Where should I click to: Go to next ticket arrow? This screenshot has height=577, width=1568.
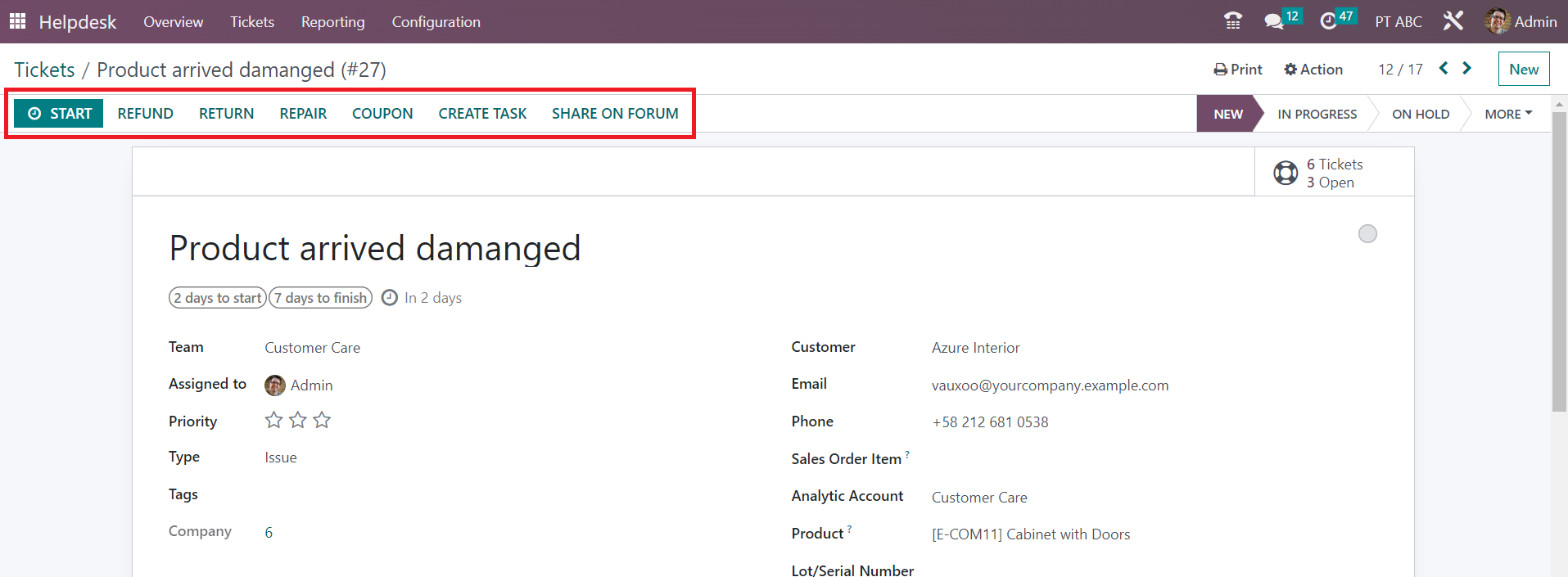click(1467, 69)
